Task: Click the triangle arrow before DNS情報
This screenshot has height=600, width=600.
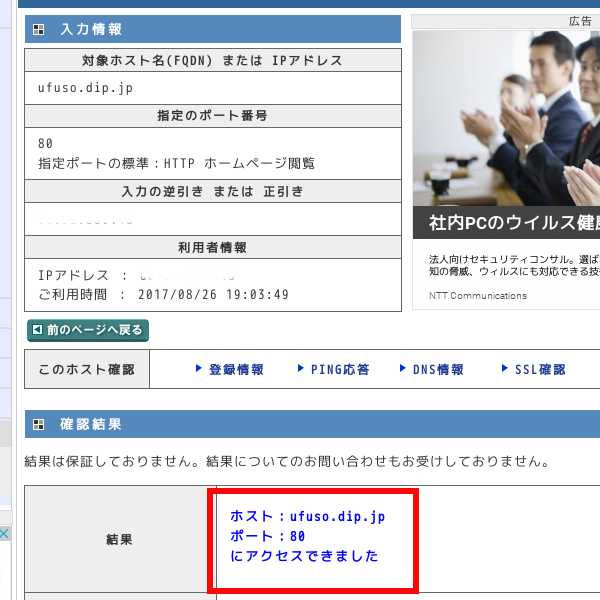Action: pyautogui.click(x=403, y=369)
